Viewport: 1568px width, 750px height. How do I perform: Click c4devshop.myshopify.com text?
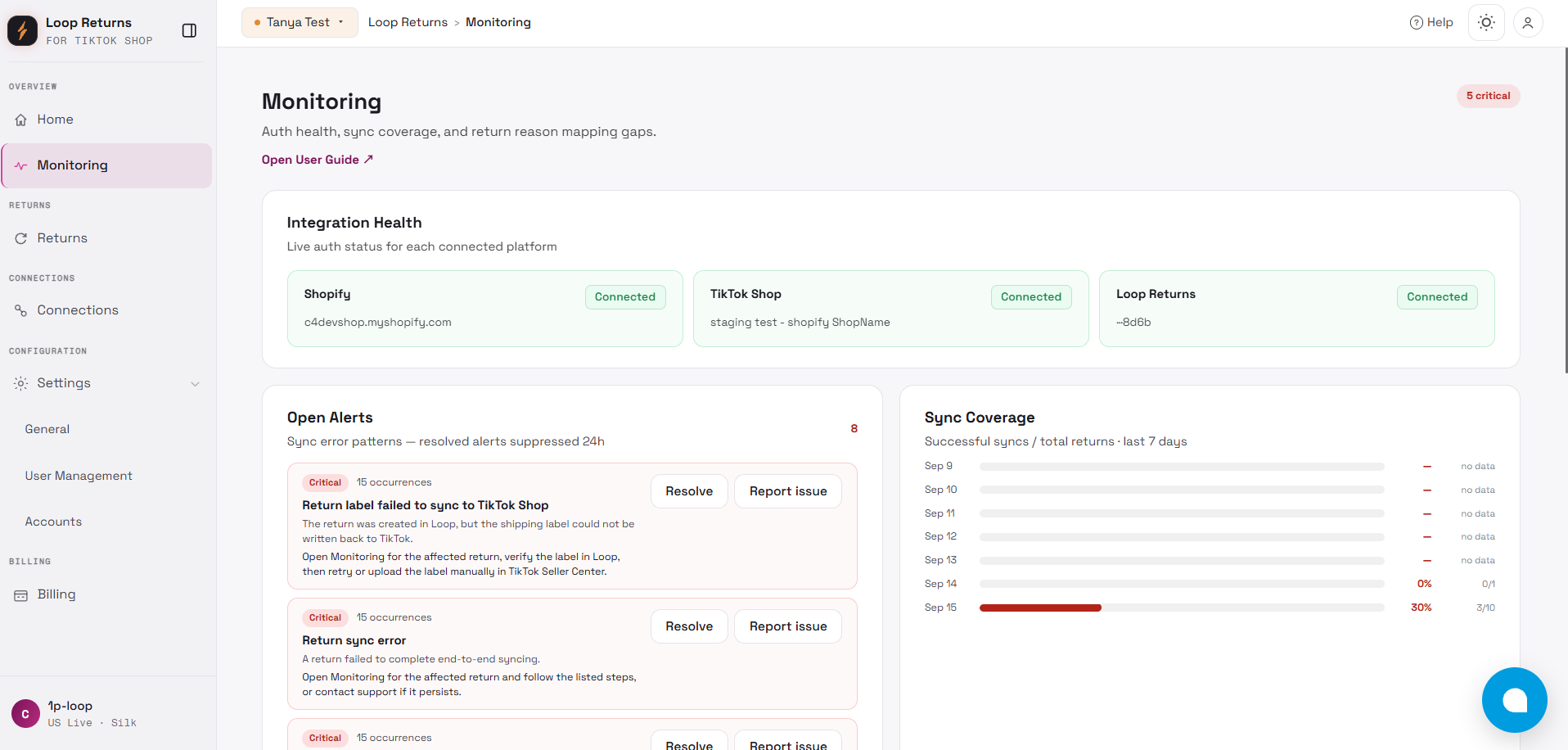(x=378, y=323)
